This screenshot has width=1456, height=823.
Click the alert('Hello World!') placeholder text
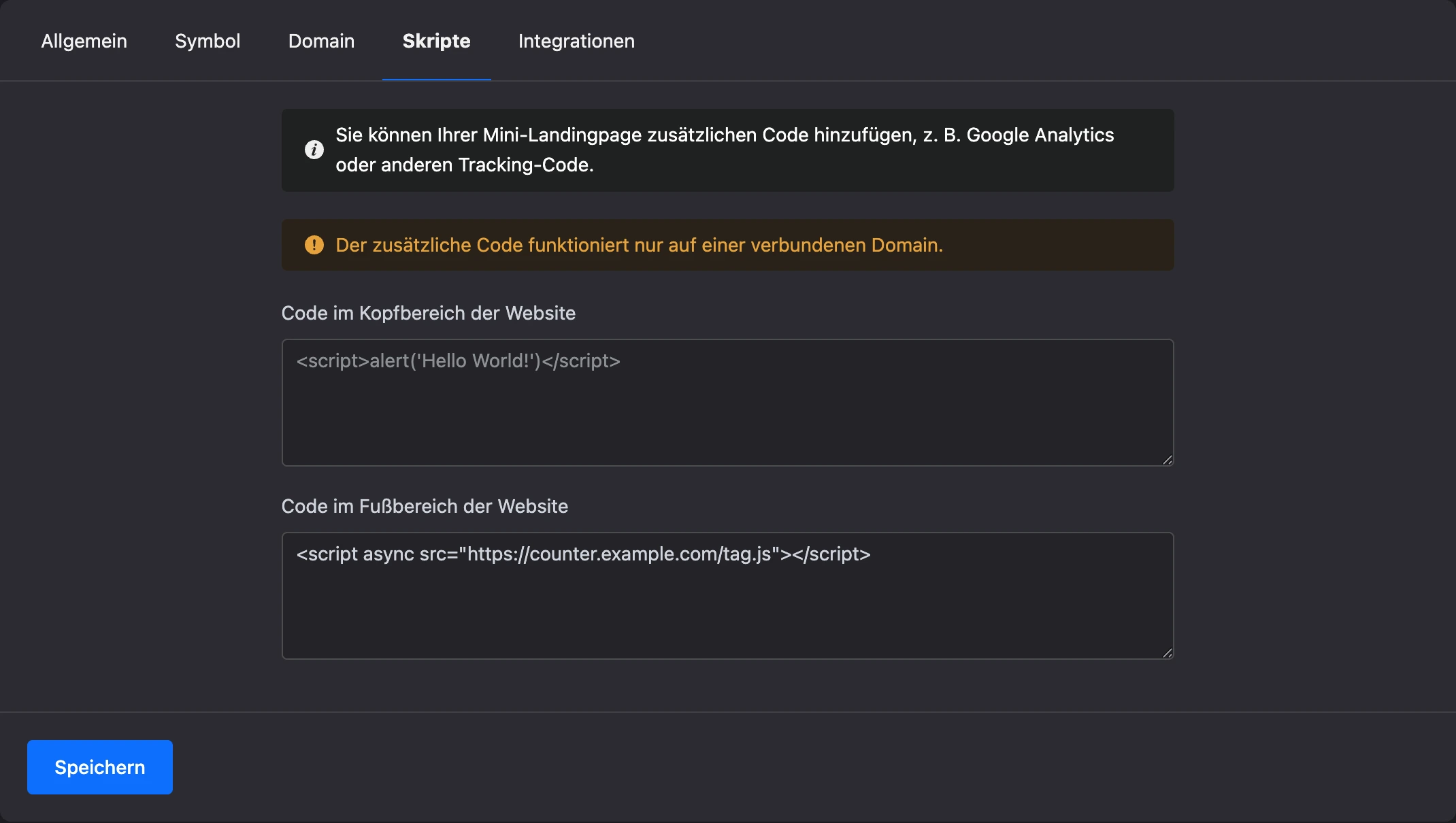click(458, 360)
